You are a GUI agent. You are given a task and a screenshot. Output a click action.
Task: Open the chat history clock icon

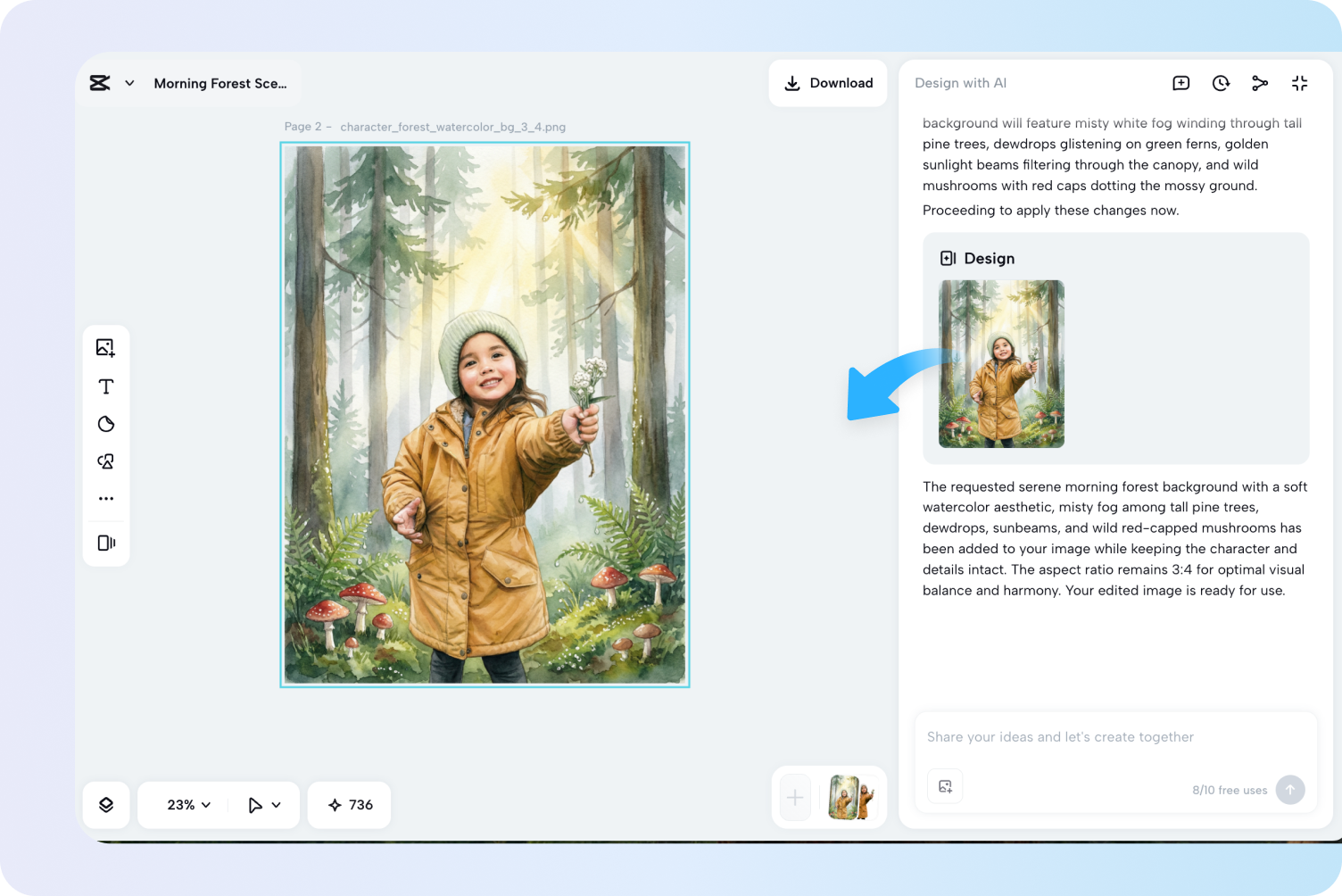click(x=1221, y=83)
